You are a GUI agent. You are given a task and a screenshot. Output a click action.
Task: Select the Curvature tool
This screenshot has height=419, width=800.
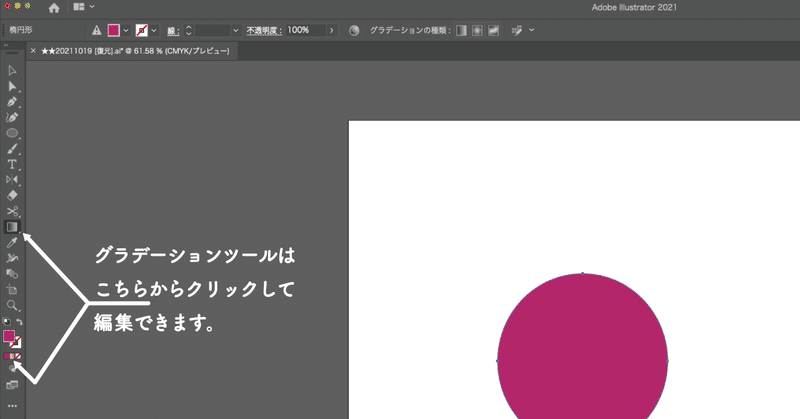click(x=12, y=117)
